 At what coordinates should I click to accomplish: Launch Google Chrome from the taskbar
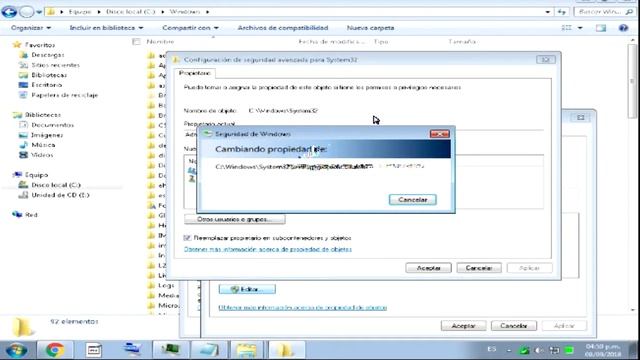pyautogui.click(x=55, y=350)
